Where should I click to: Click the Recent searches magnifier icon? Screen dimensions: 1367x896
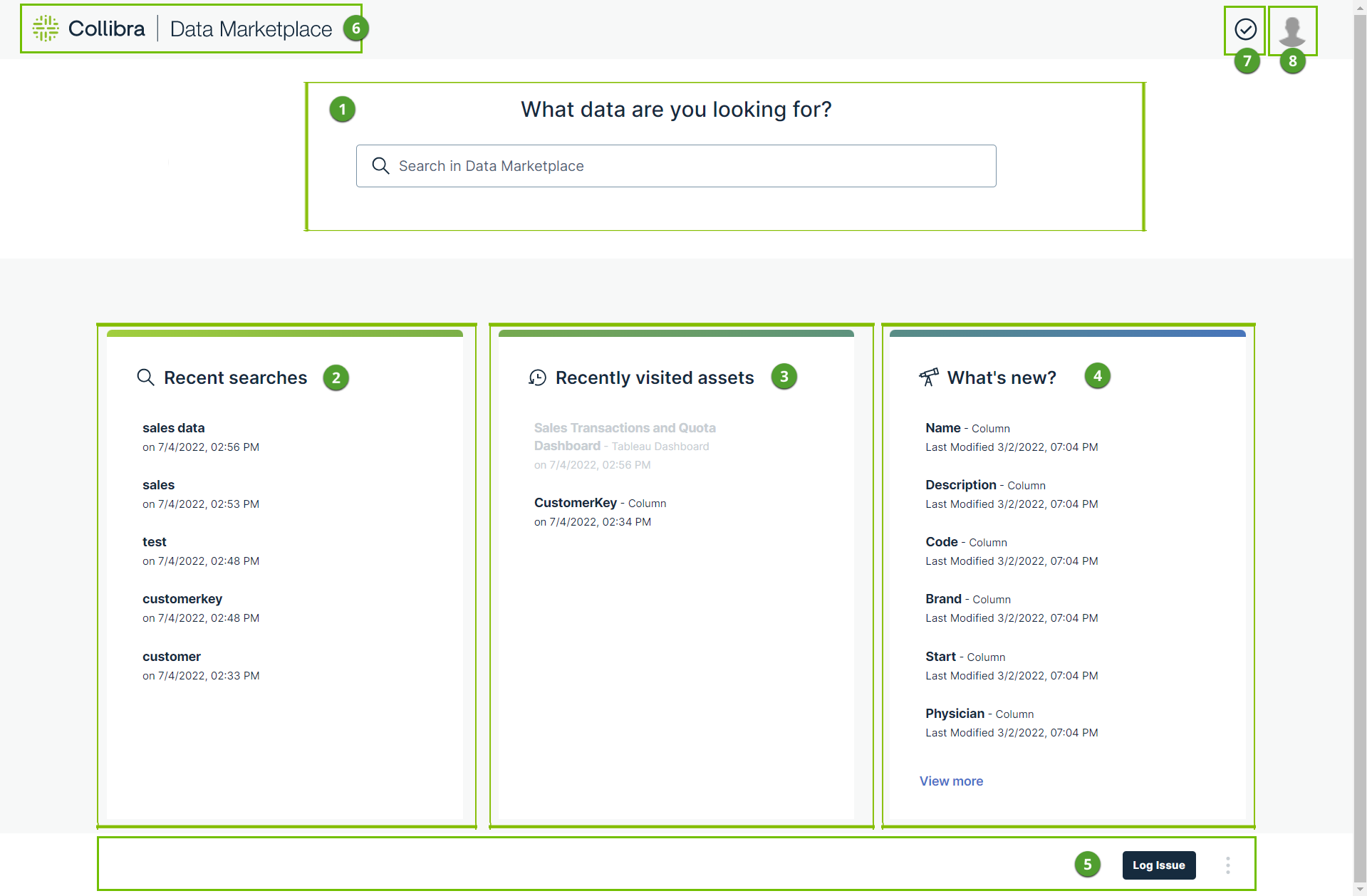point(145,377)
